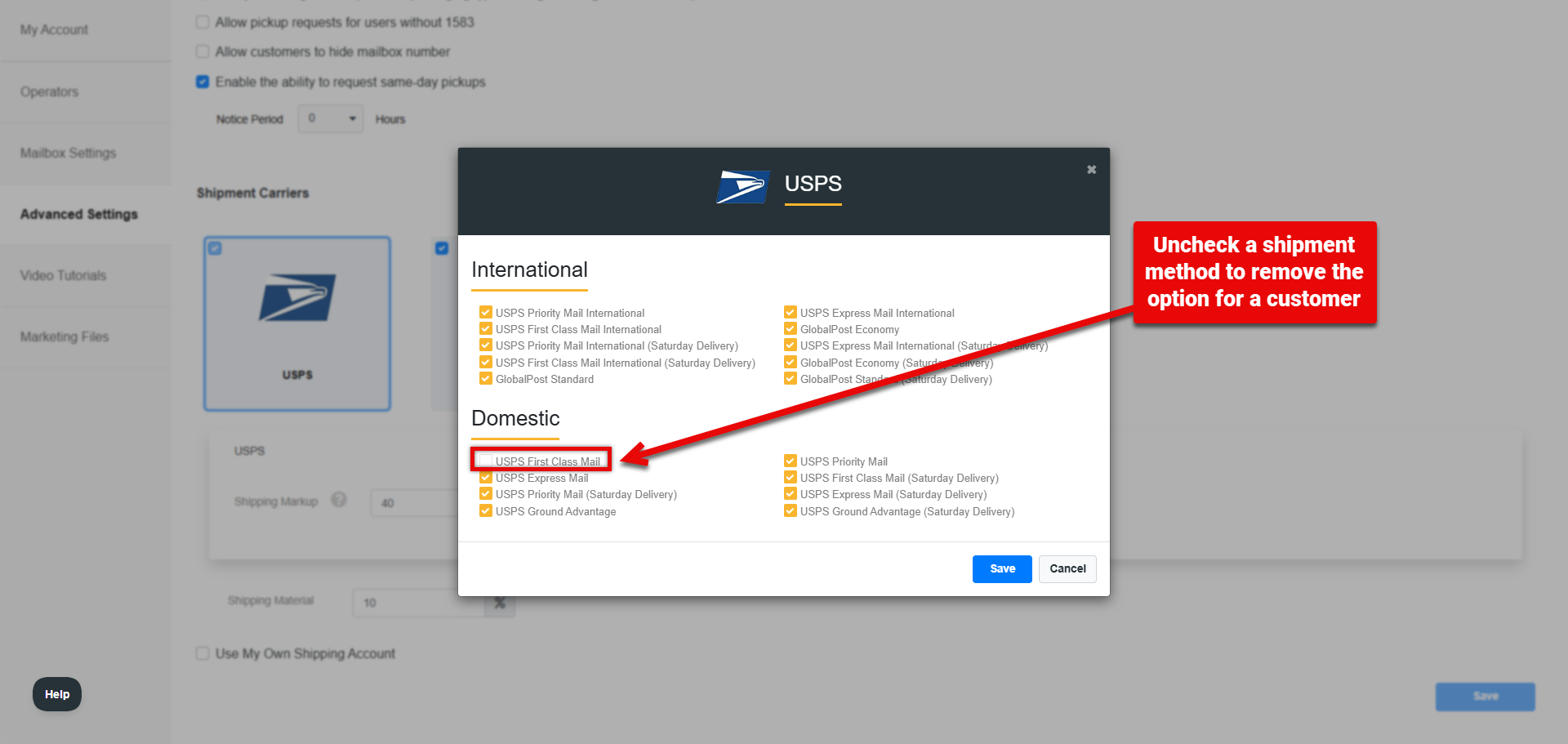Uncheck USPS Priority Mail International (Saturday Delivery)
1568x744 pixels.
click(x=486, y=345)
